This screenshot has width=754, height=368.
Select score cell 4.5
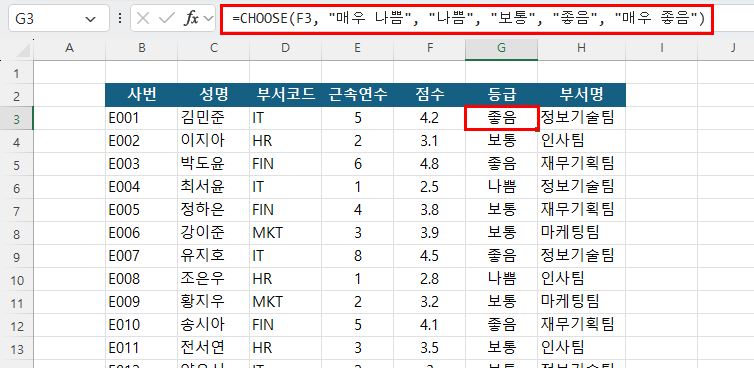click(429, 255)
